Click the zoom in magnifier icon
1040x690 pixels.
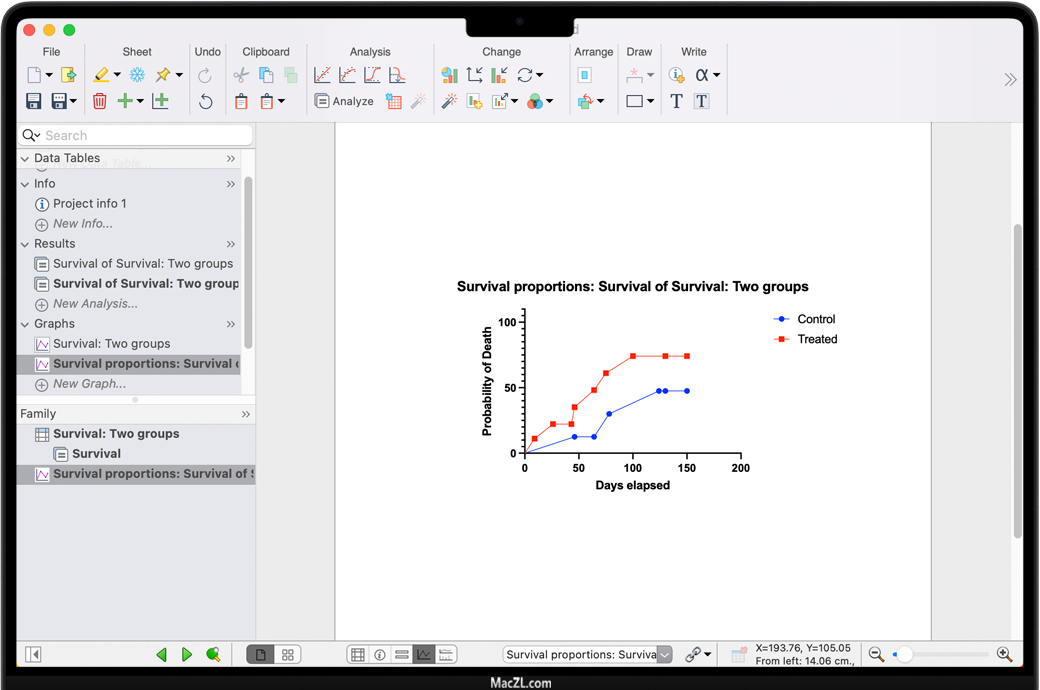coord(1005,655)
